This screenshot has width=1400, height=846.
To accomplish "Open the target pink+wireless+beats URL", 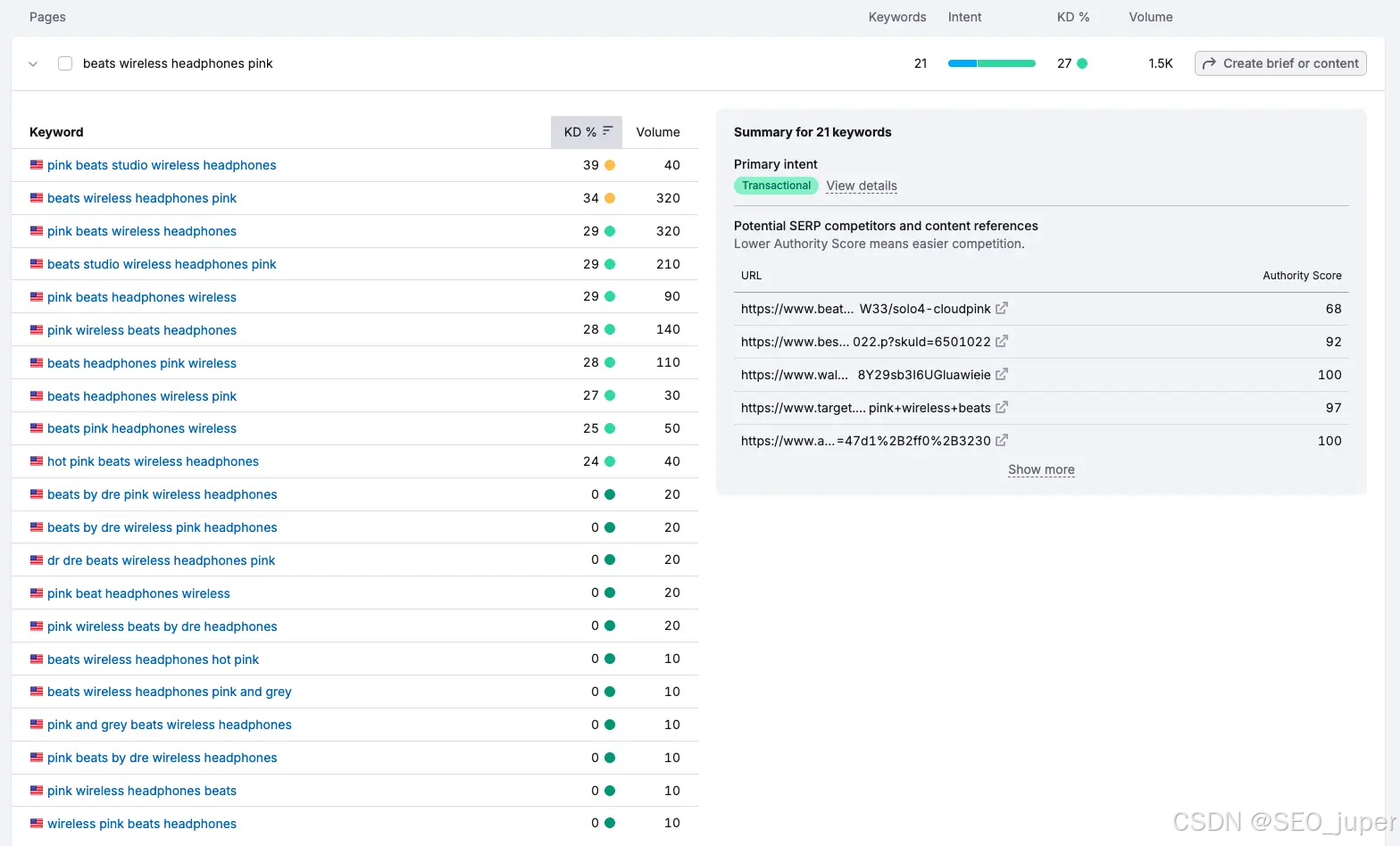I will [865, 408].
